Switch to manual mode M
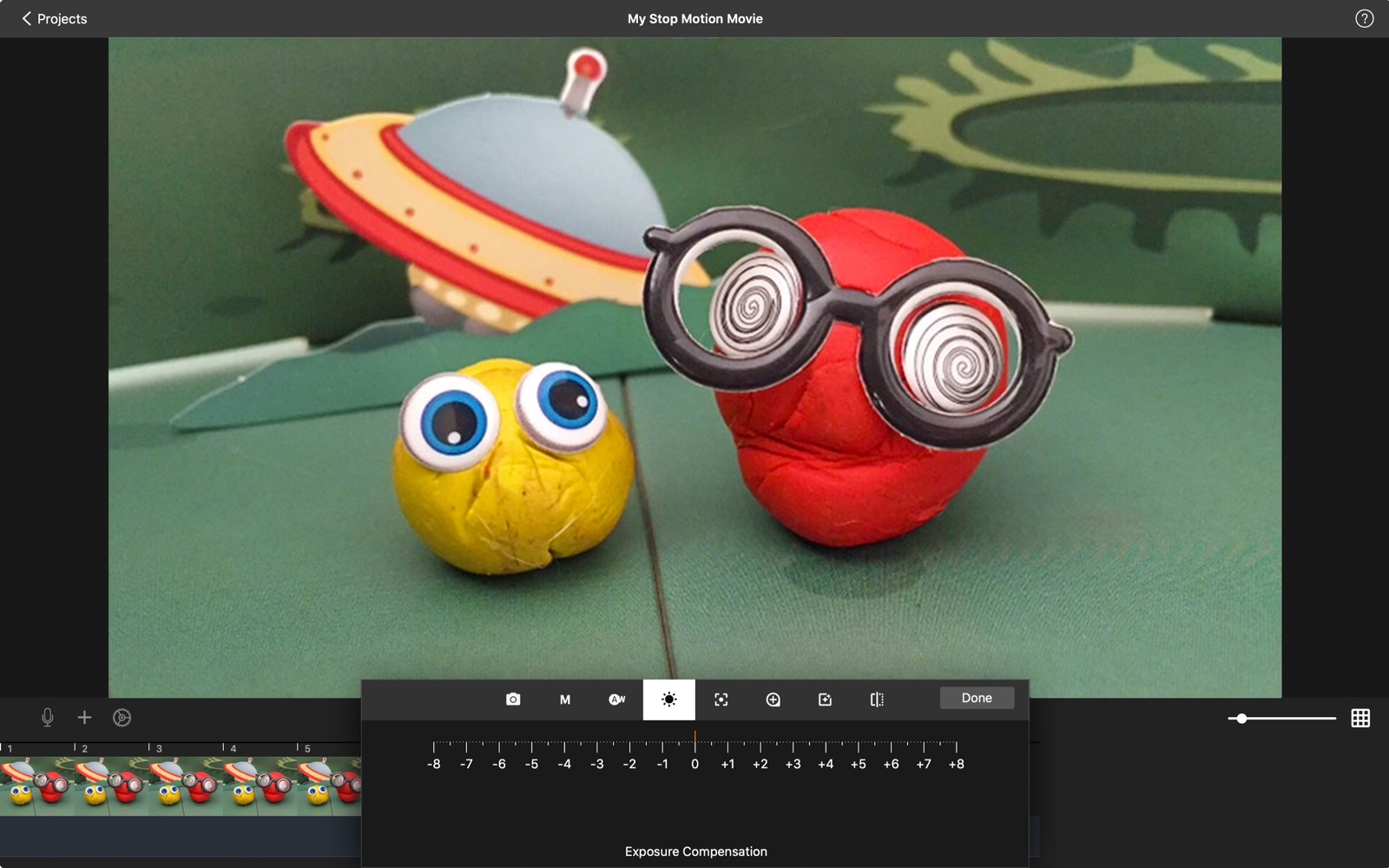 565,700
